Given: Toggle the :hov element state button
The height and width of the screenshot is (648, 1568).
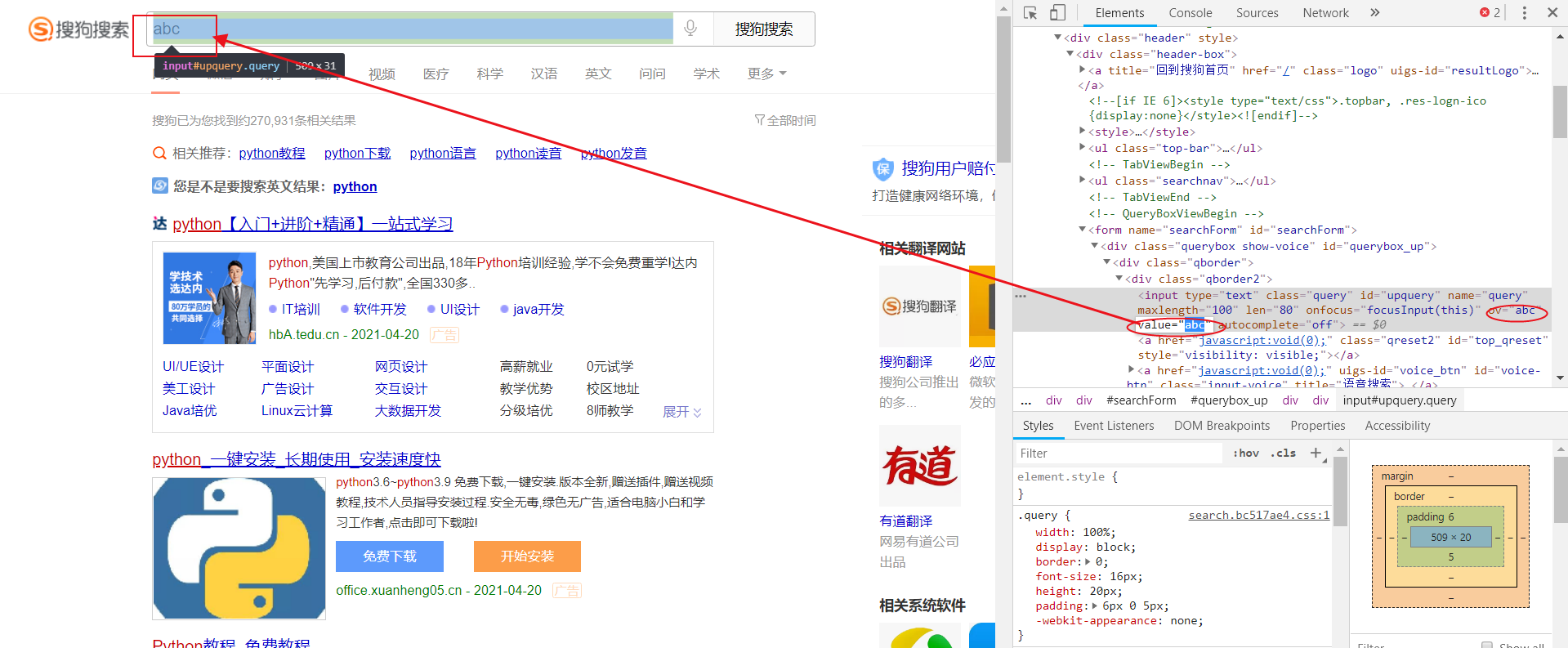Looking at the screenshot, I should [1246, 454].
